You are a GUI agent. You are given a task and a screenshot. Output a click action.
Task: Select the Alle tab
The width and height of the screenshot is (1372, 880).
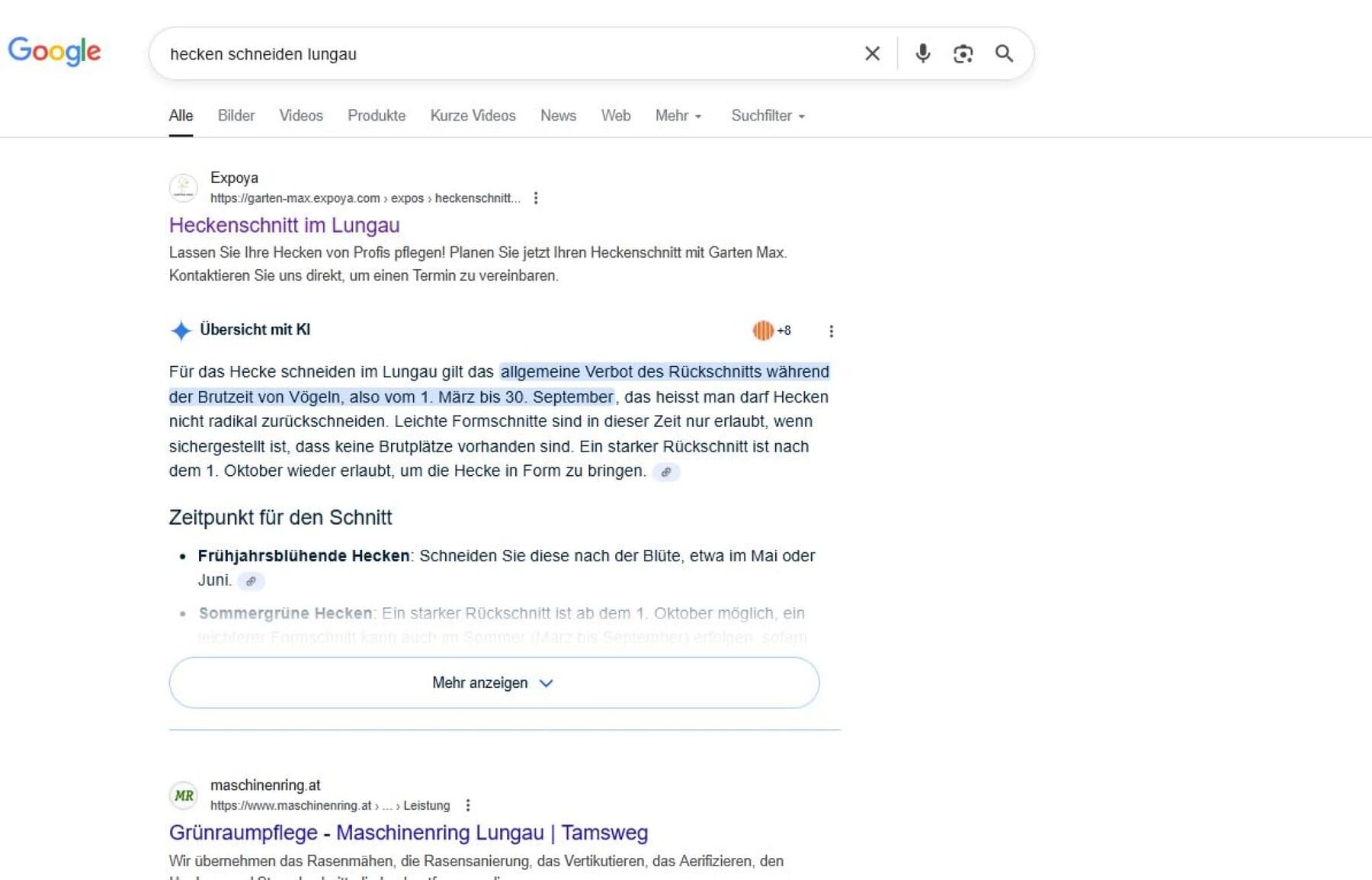pyautogui.click(x=181, y=116)
